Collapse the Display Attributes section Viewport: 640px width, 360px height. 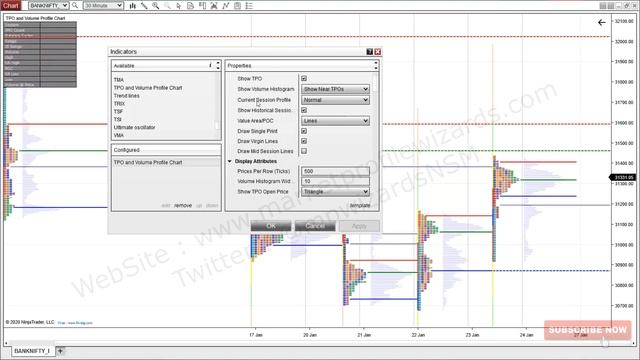tap(230, 161)
